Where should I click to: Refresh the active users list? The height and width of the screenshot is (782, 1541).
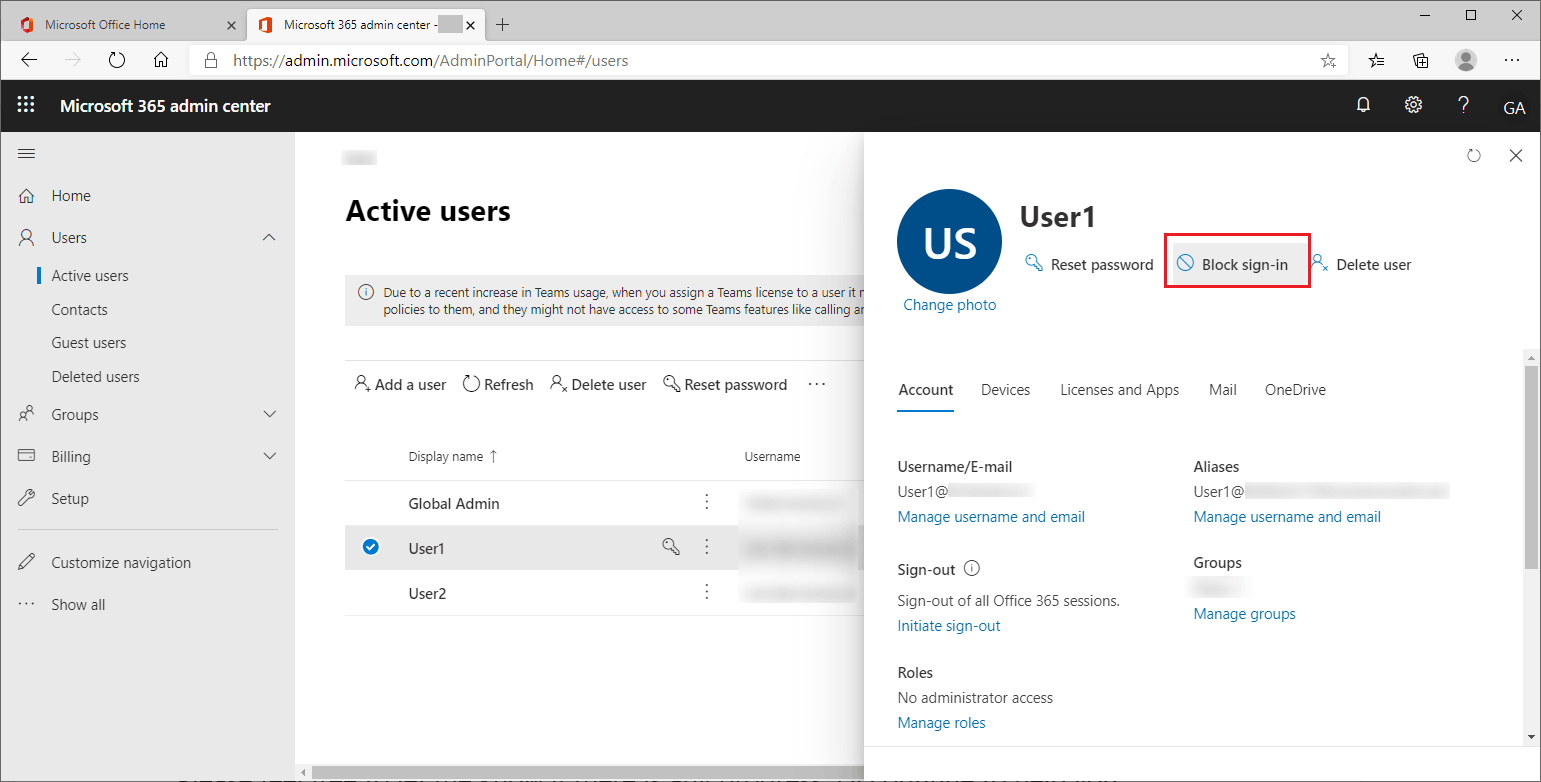(x=497, y=383)
